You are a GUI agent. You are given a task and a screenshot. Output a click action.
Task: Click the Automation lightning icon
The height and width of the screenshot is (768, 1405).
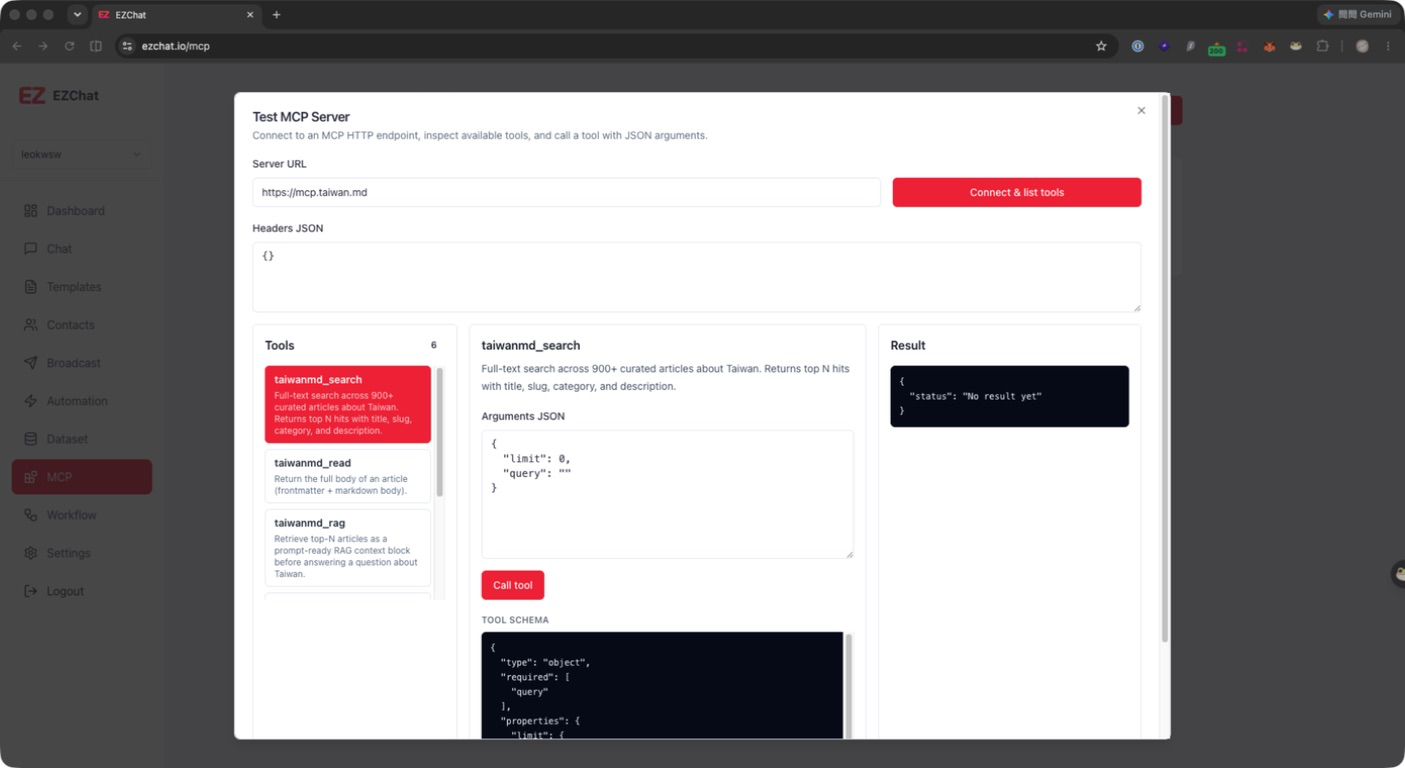pyautogui.click(x=31, y=401)
